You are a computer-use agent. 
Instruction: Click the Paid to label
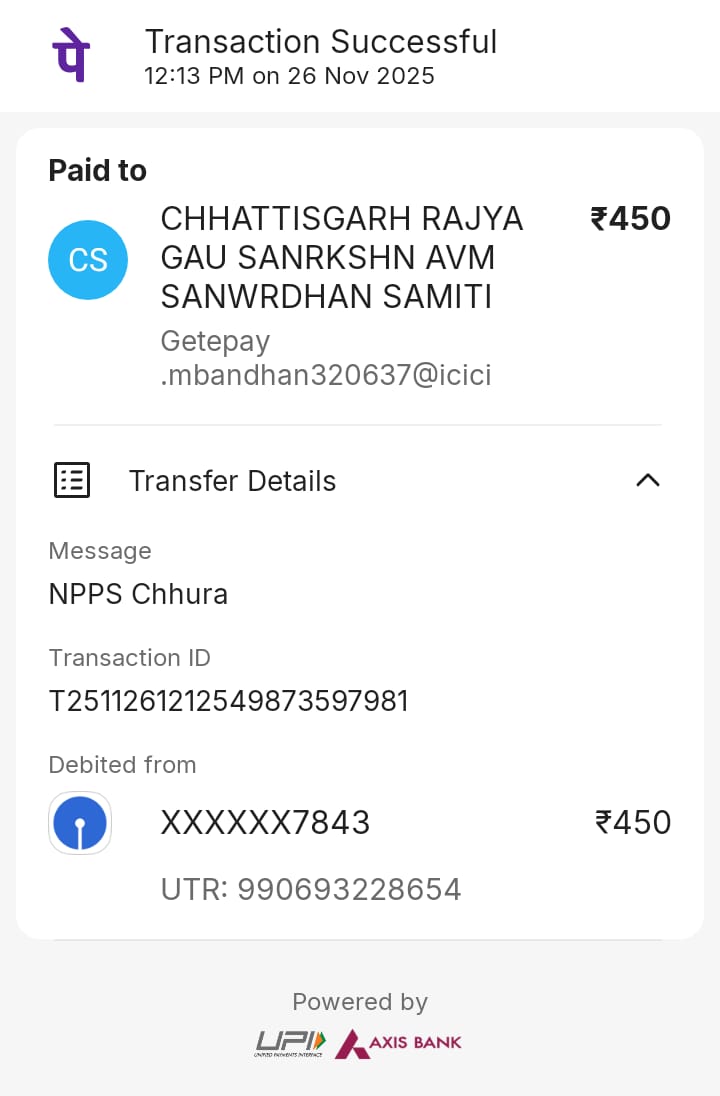coord(98,171)
